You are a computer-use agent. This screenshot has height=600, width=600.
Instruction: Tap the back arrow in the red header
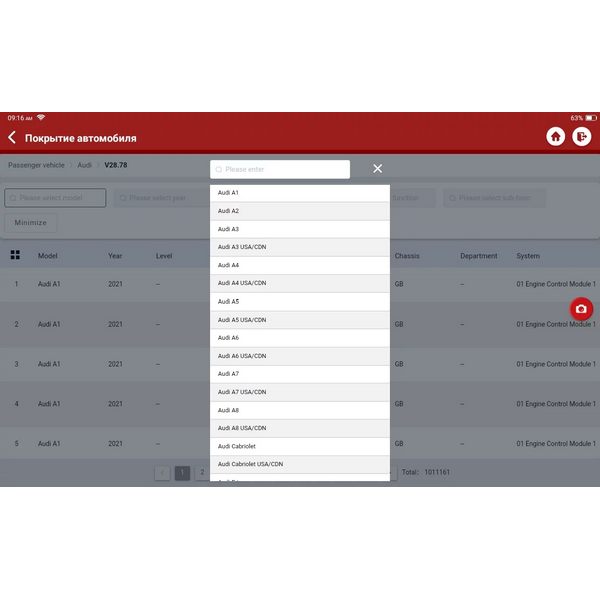(12, 137)
